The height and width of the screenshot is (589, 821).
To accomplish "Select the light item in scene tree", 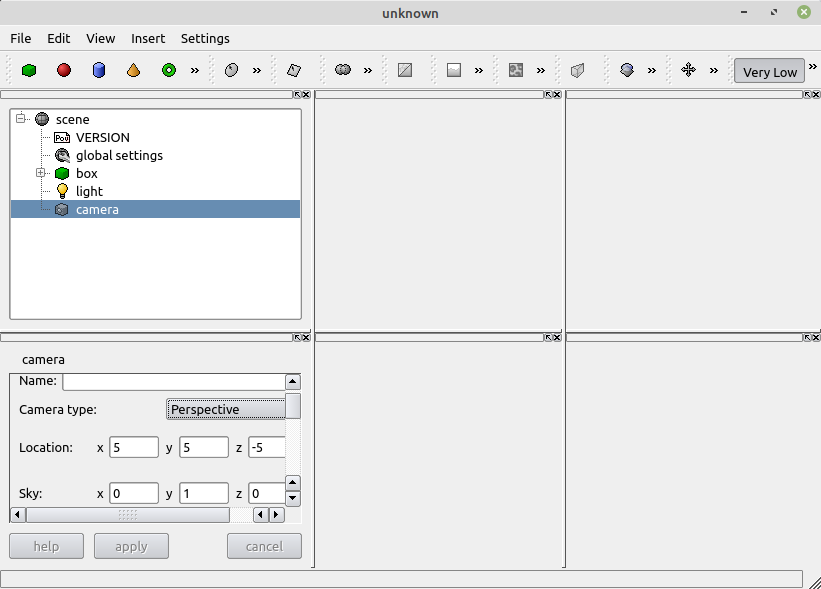I will pyautogui.click(x=89, y=191).
